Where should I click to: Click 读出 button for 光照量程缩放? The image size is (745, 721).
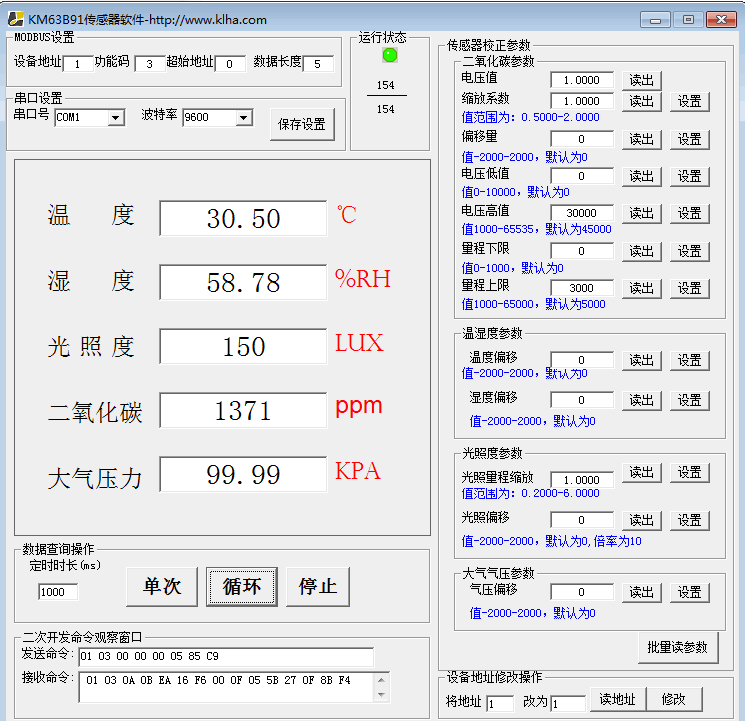pos(642,473)
